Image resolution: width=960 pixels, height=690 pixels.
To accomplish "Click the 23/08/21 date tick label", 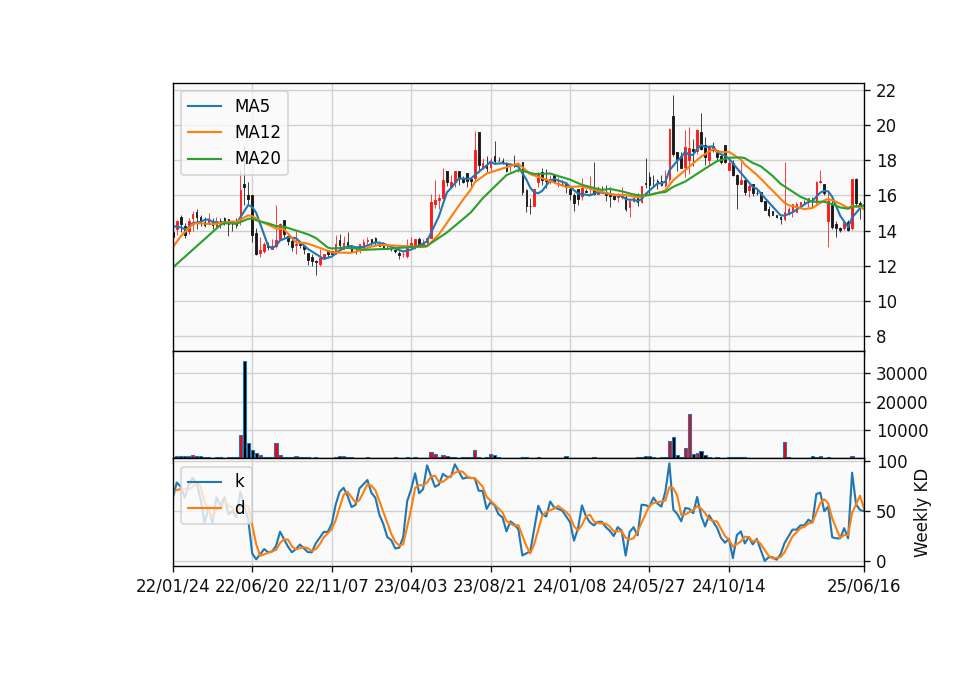I will (x=490, y=586).
